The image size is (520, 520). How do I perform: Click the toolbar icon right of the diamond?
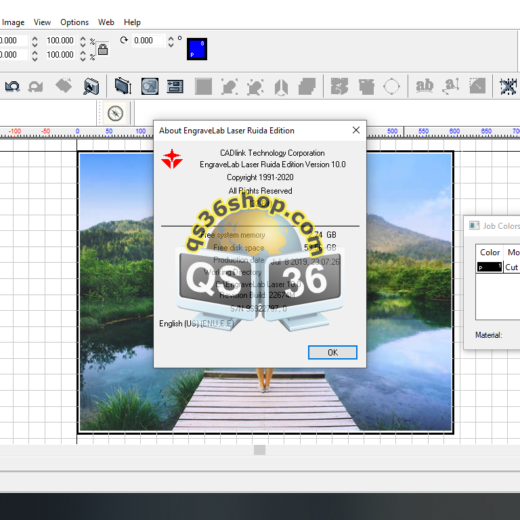click(x=91, y=87)
